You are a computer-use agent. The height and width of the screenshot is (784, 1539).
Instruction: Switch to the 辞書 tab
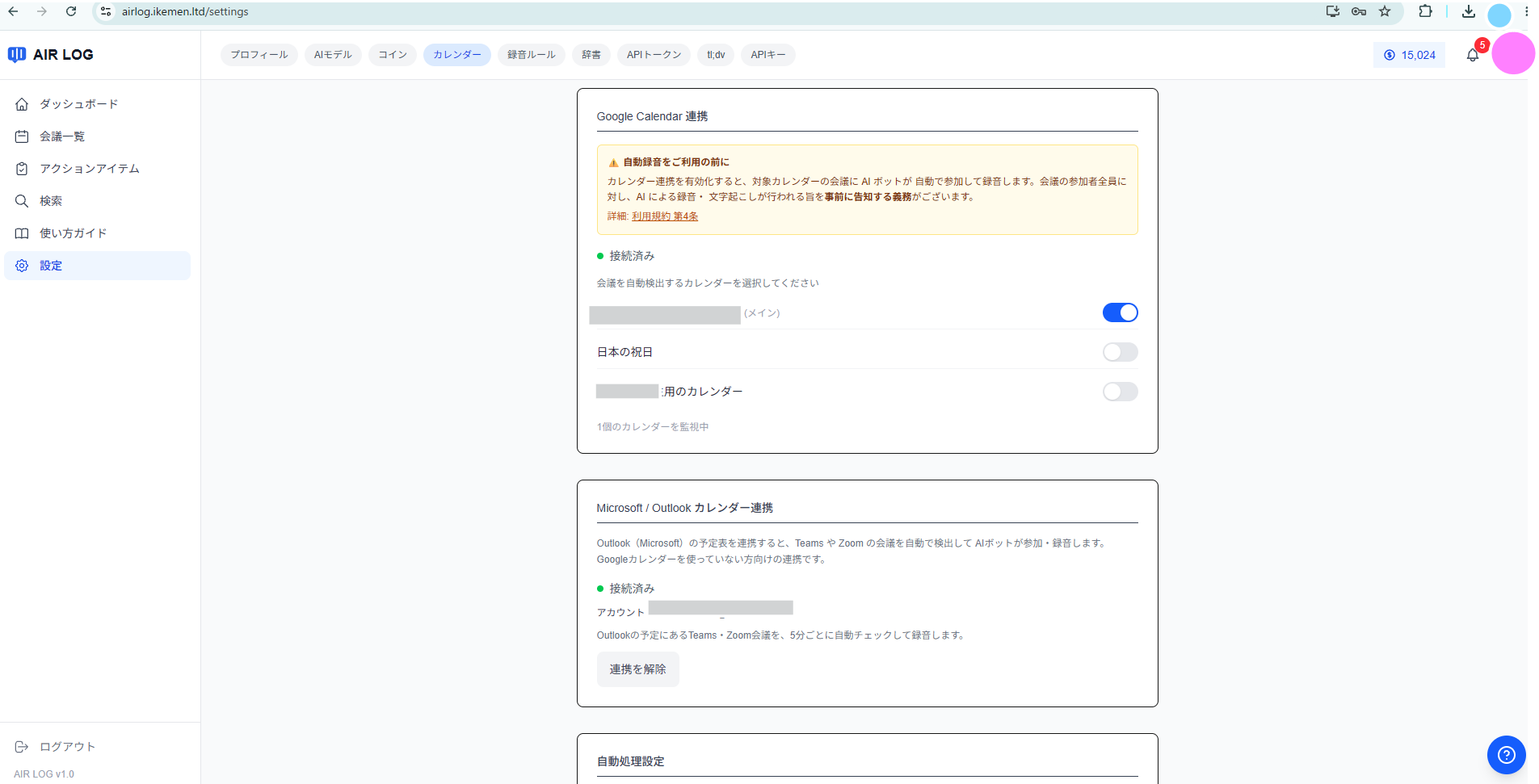pyautogui.click(x=591, y=55)
